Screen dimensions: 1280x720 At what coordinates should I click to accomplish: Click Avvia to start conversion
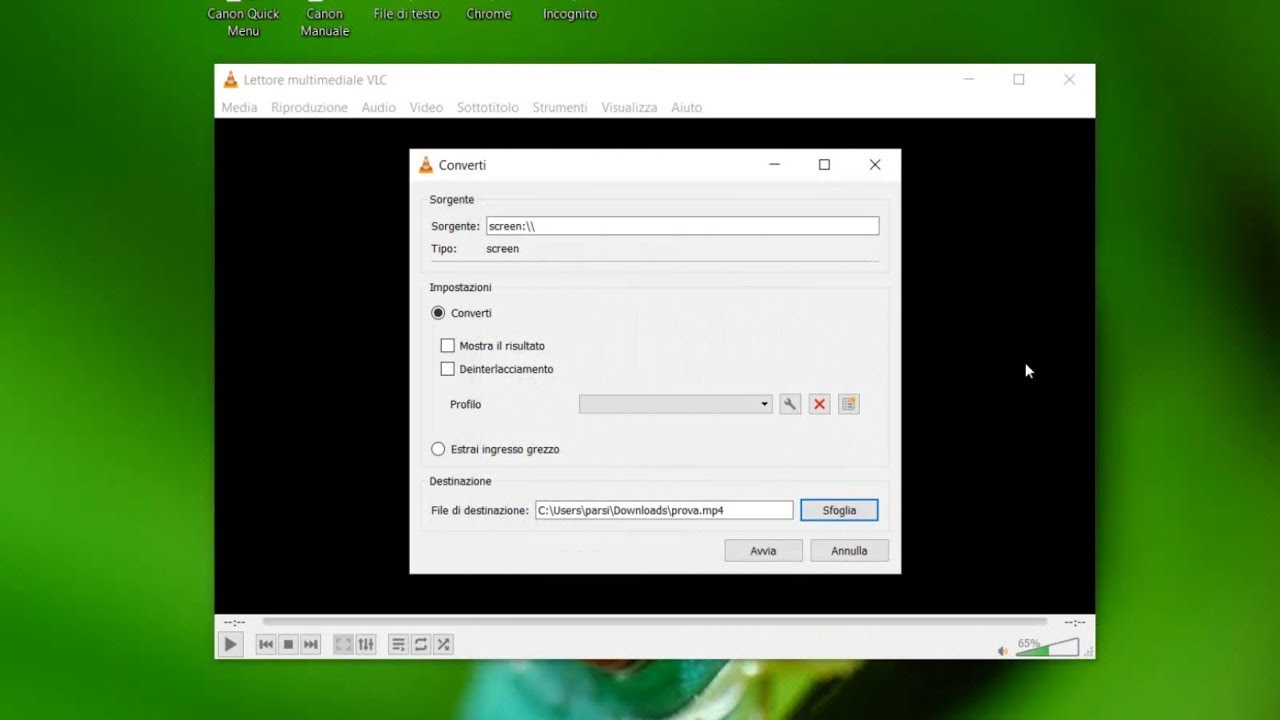[x=763, y=551]
